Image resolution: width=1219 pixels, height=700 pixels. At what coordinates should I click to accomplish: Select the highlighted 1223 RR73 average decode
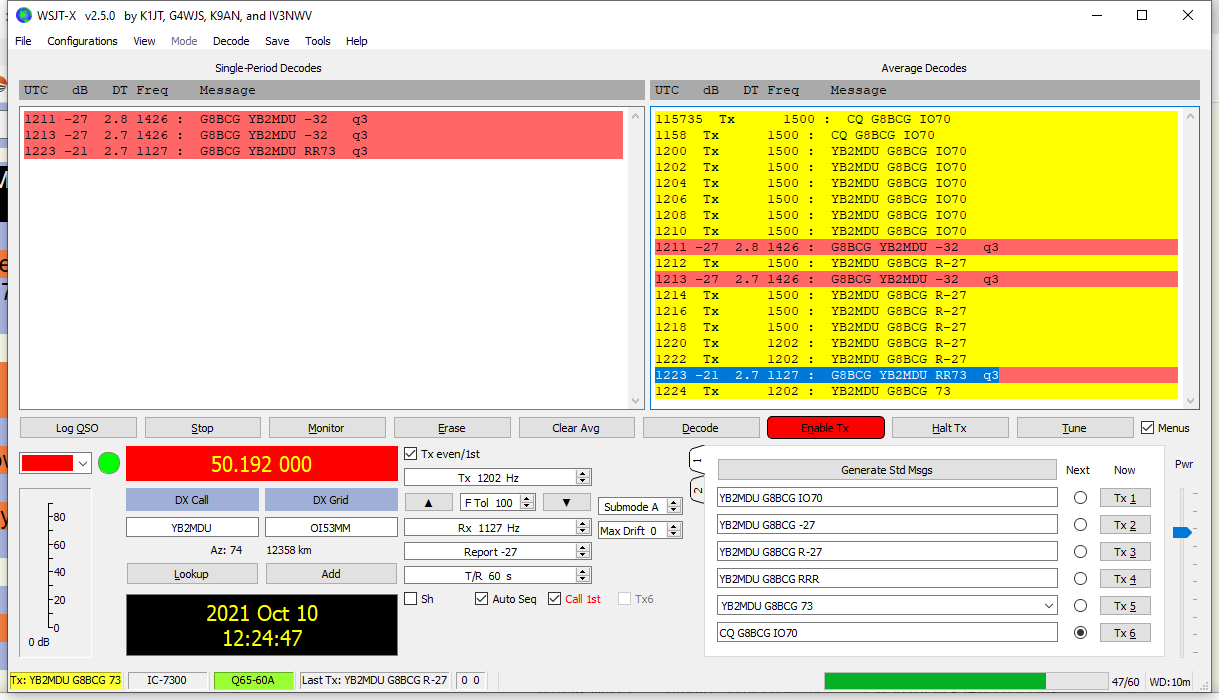click(x=915, y=375)
